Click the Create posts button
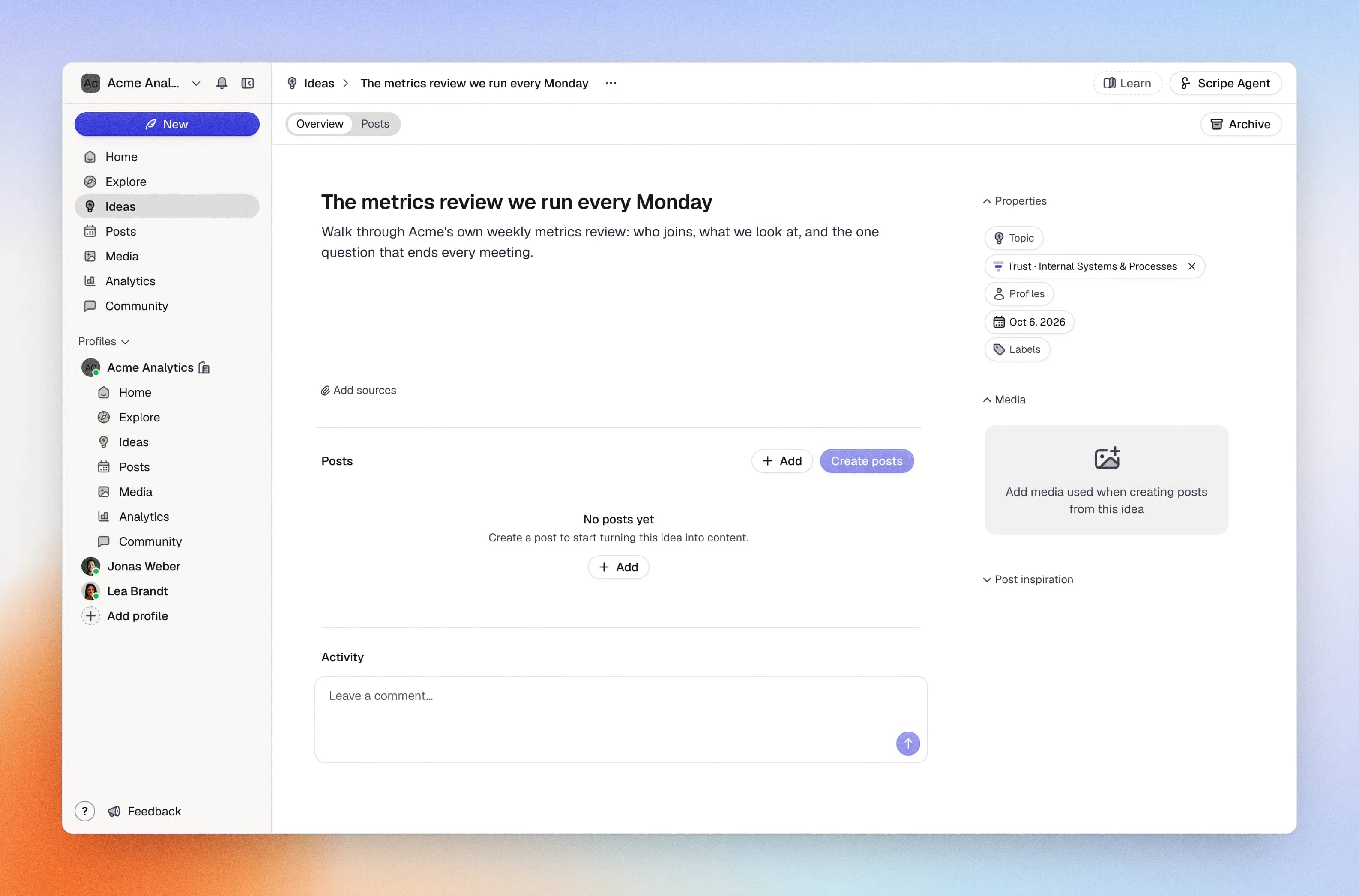The image size is (1359, 896). [x=866, y=461]
